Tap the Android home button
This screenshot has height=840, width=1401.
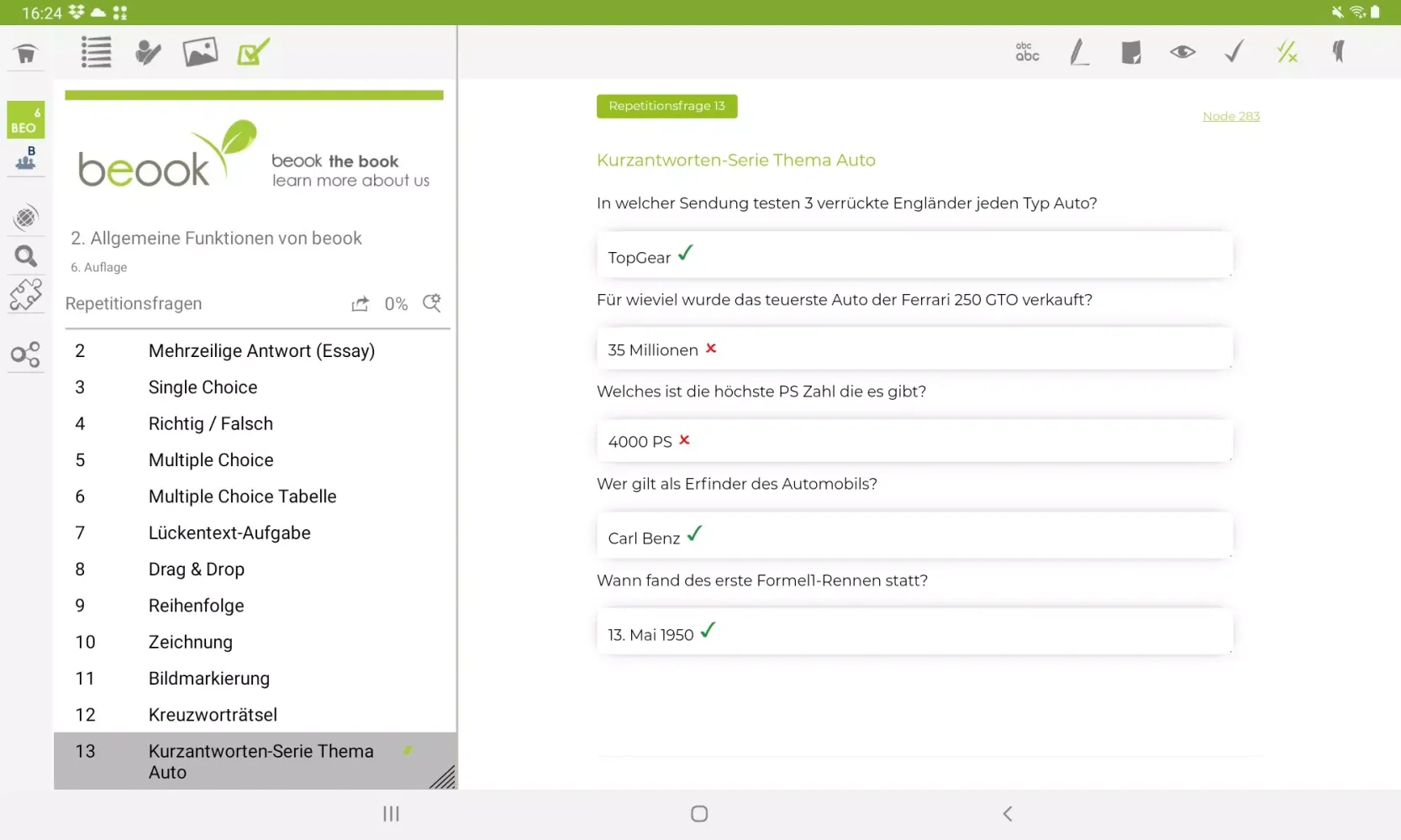click(699, 814)
